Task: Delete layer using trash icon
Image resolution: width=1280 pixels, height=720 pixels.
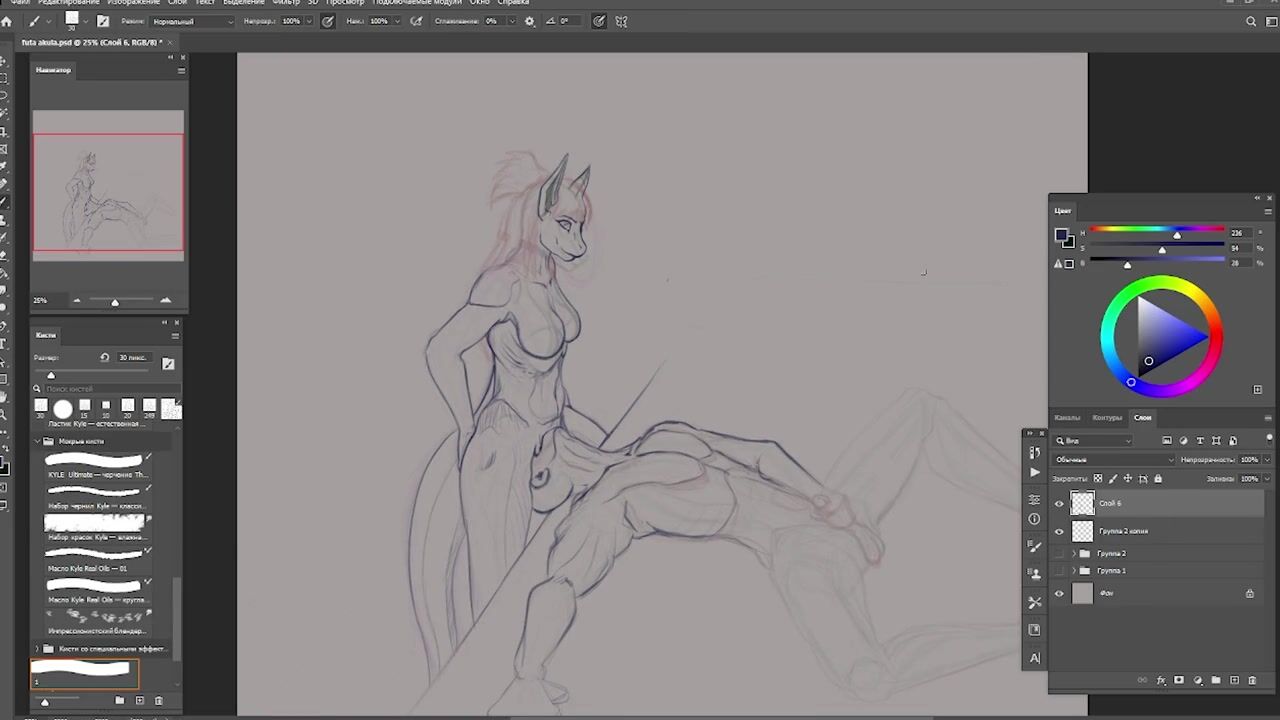Action: 1252,681
